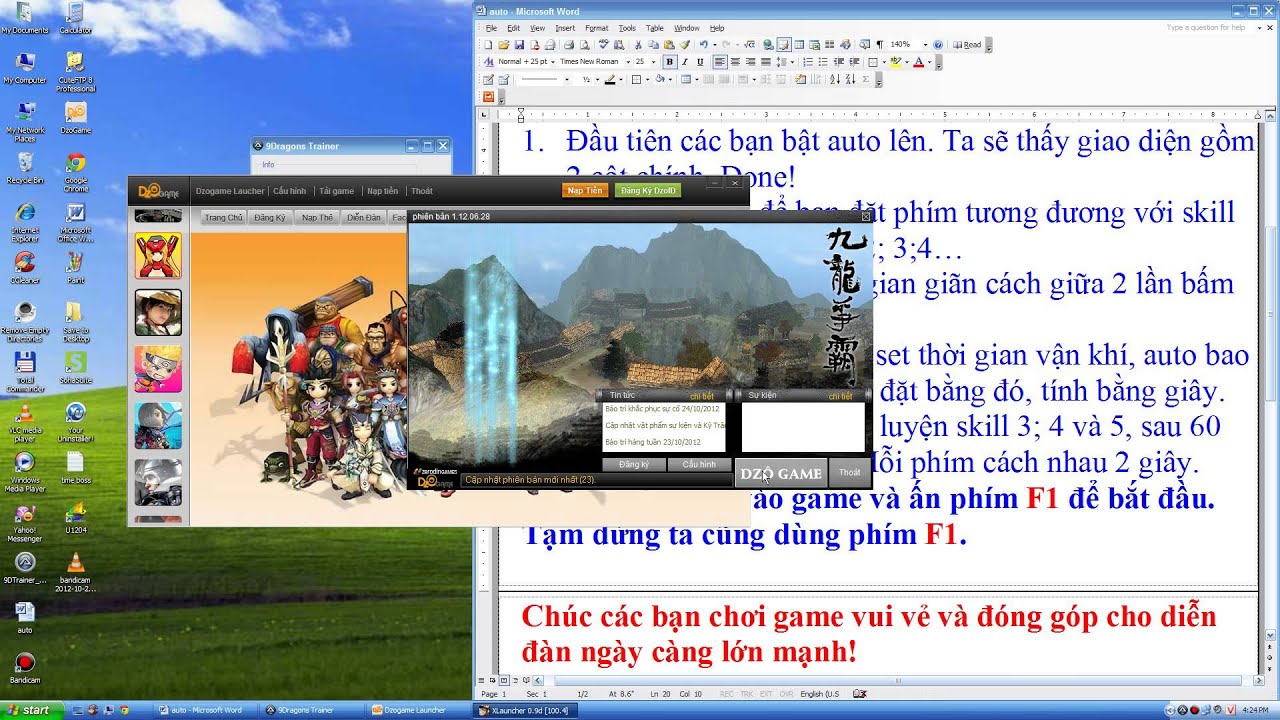Apply the red font color button
The height and width of the screenshot is (720, 1280).
pyautogui.click(x=918, y=62)
